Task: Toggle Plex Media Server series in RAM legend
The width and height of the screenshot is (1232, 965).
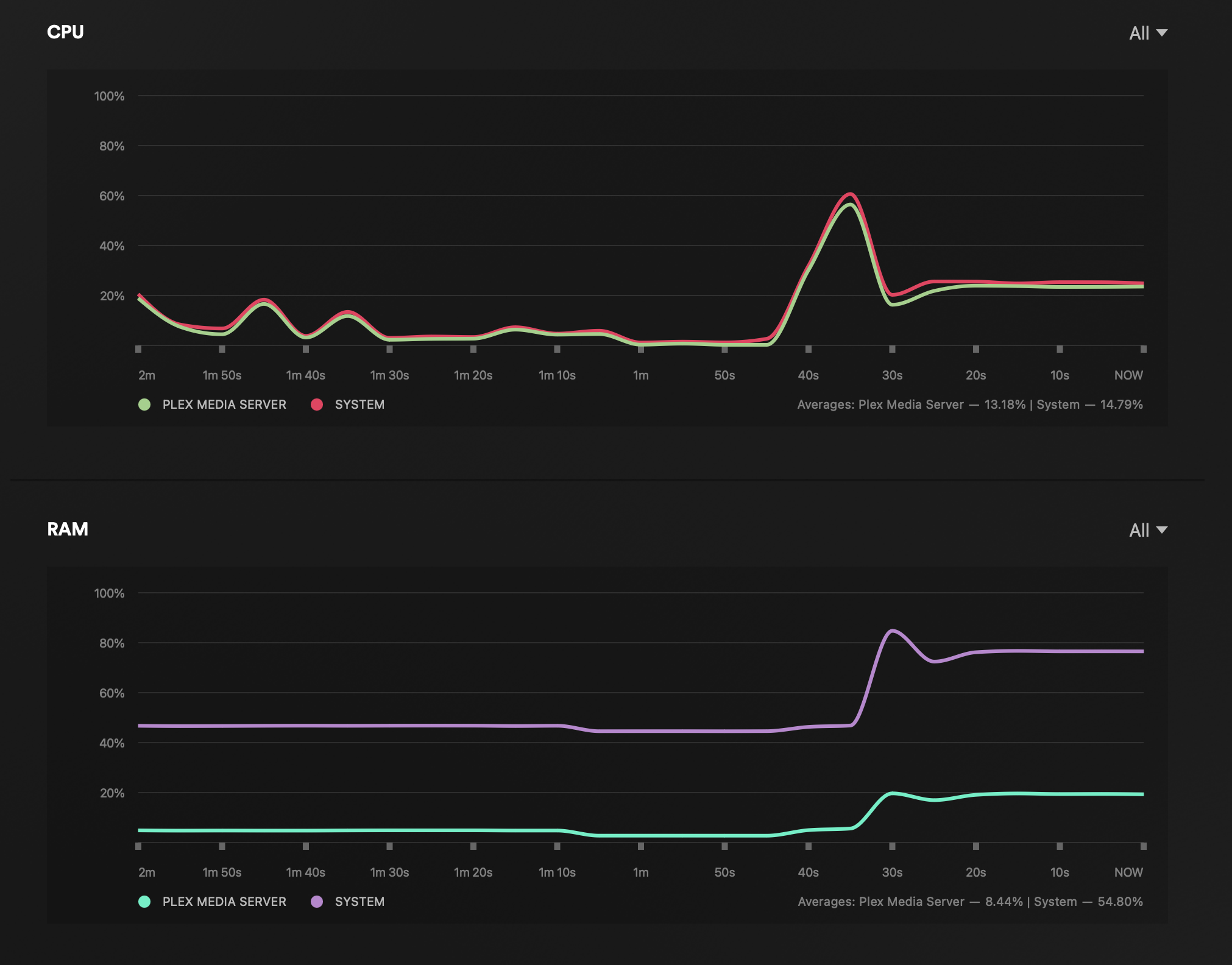Action: (224, 902)
